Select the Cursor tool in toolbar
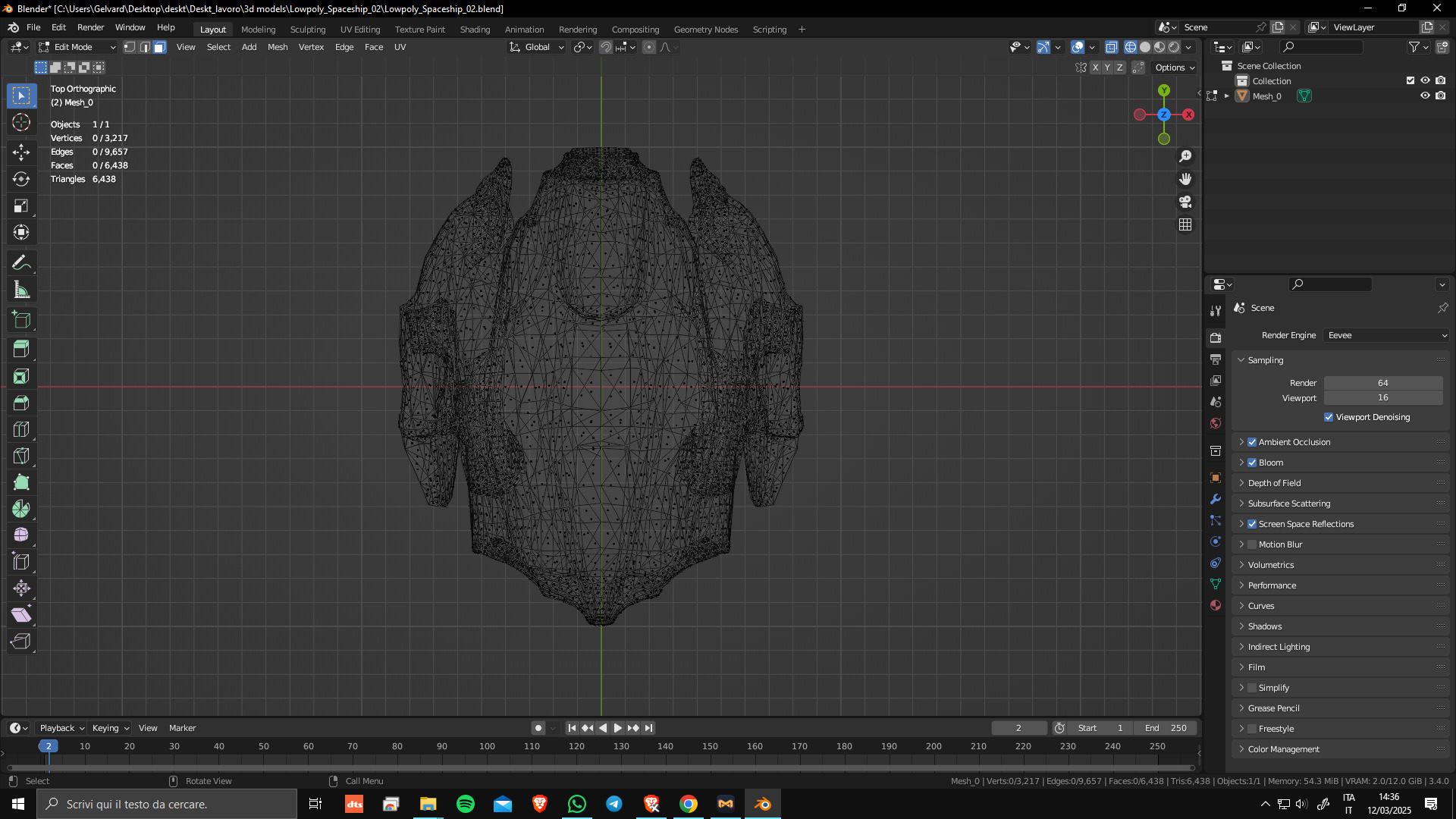Image resolution: width=1456 pixels, height=819 pixels. tap(21, 122)
